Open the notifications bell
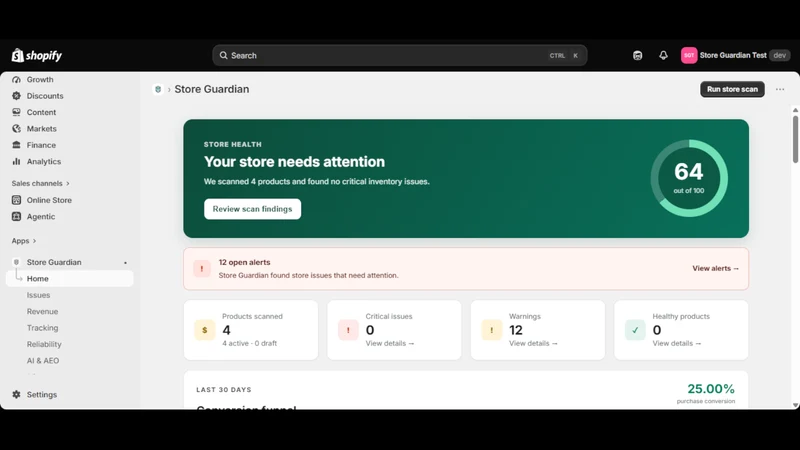The width and height of the screenshot is (800, 450). pyautogui.click(x=663, y=55)
